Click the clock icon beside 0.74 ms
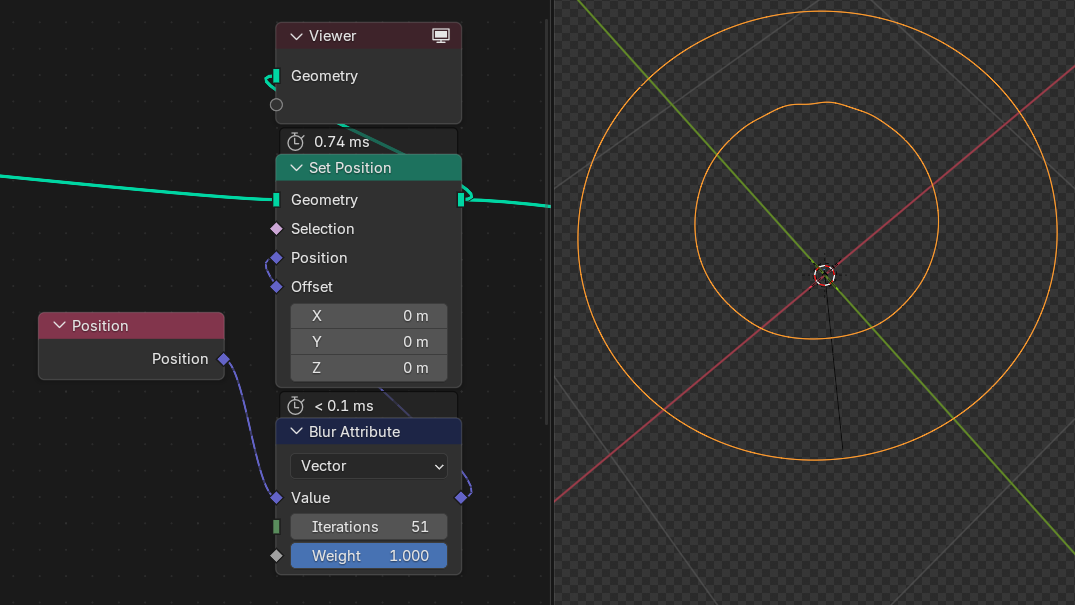The height and width of the screenshot is (605, 1075). (295, 141)
